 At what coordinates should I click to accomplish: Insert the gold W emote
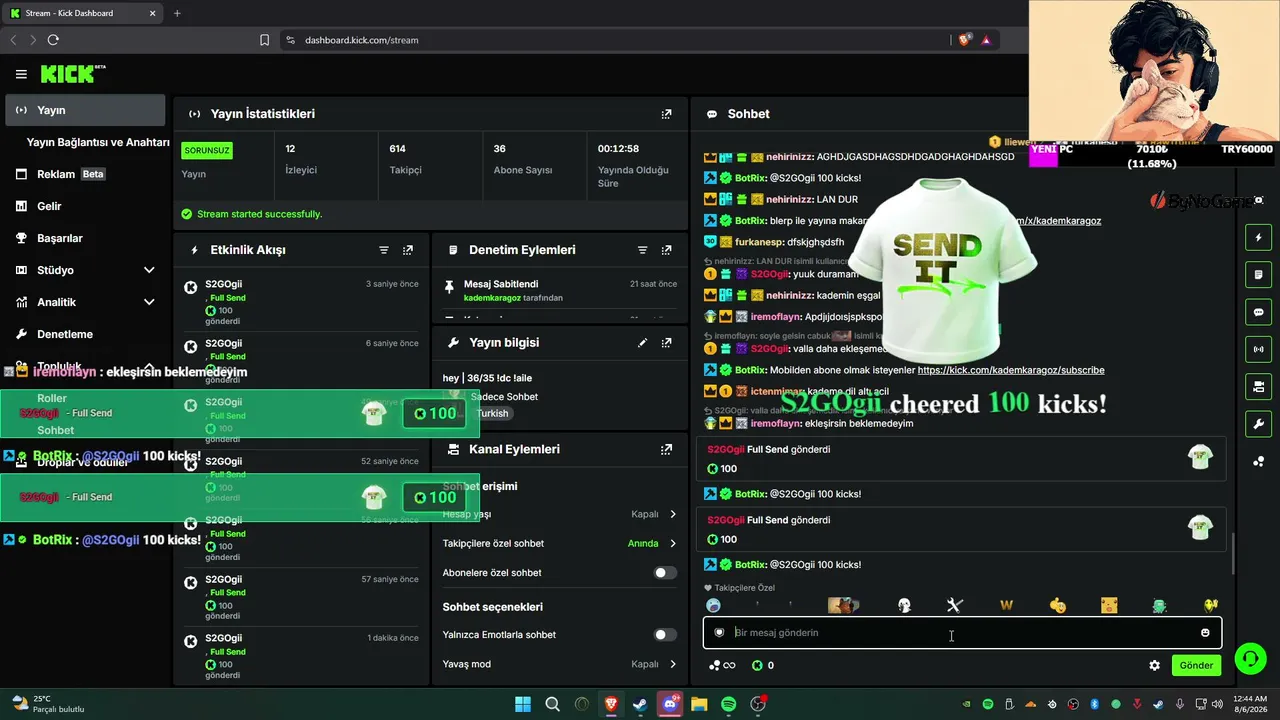(1006, 605)
